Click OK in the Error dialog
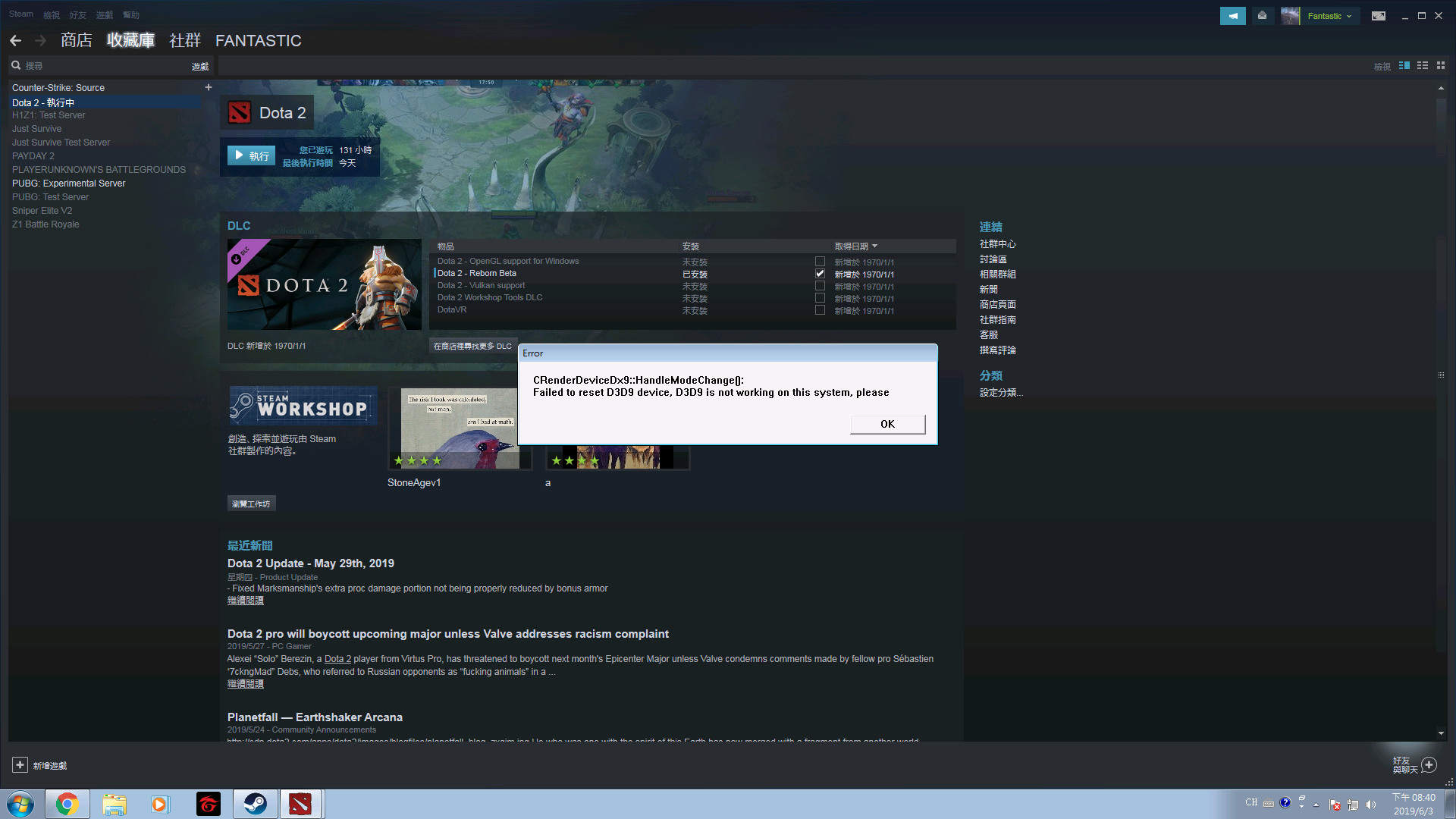Image resolution: width=1456 pixels, height=819 pixels. (887, 424)
